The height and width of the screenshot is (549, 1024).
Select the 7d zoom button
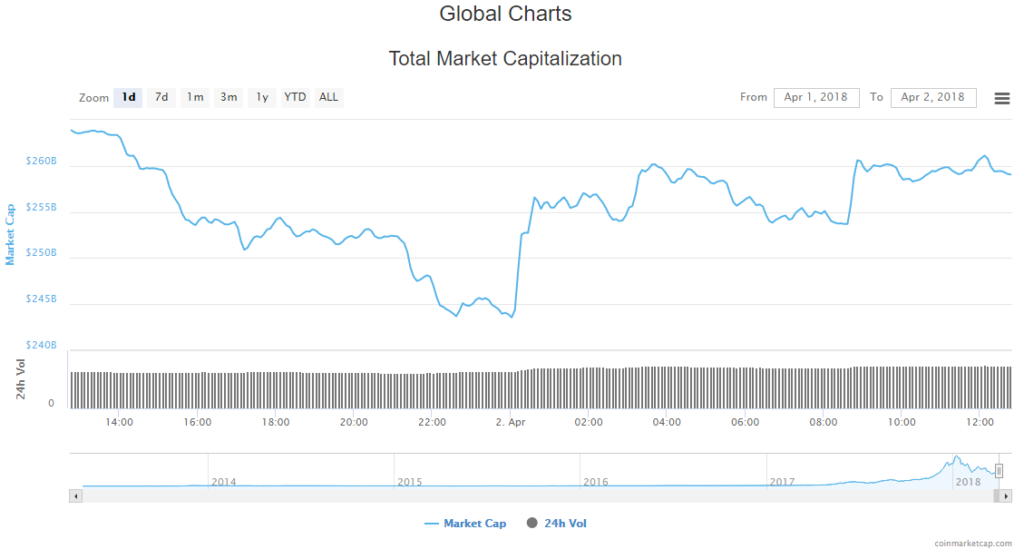coord(161,97)
